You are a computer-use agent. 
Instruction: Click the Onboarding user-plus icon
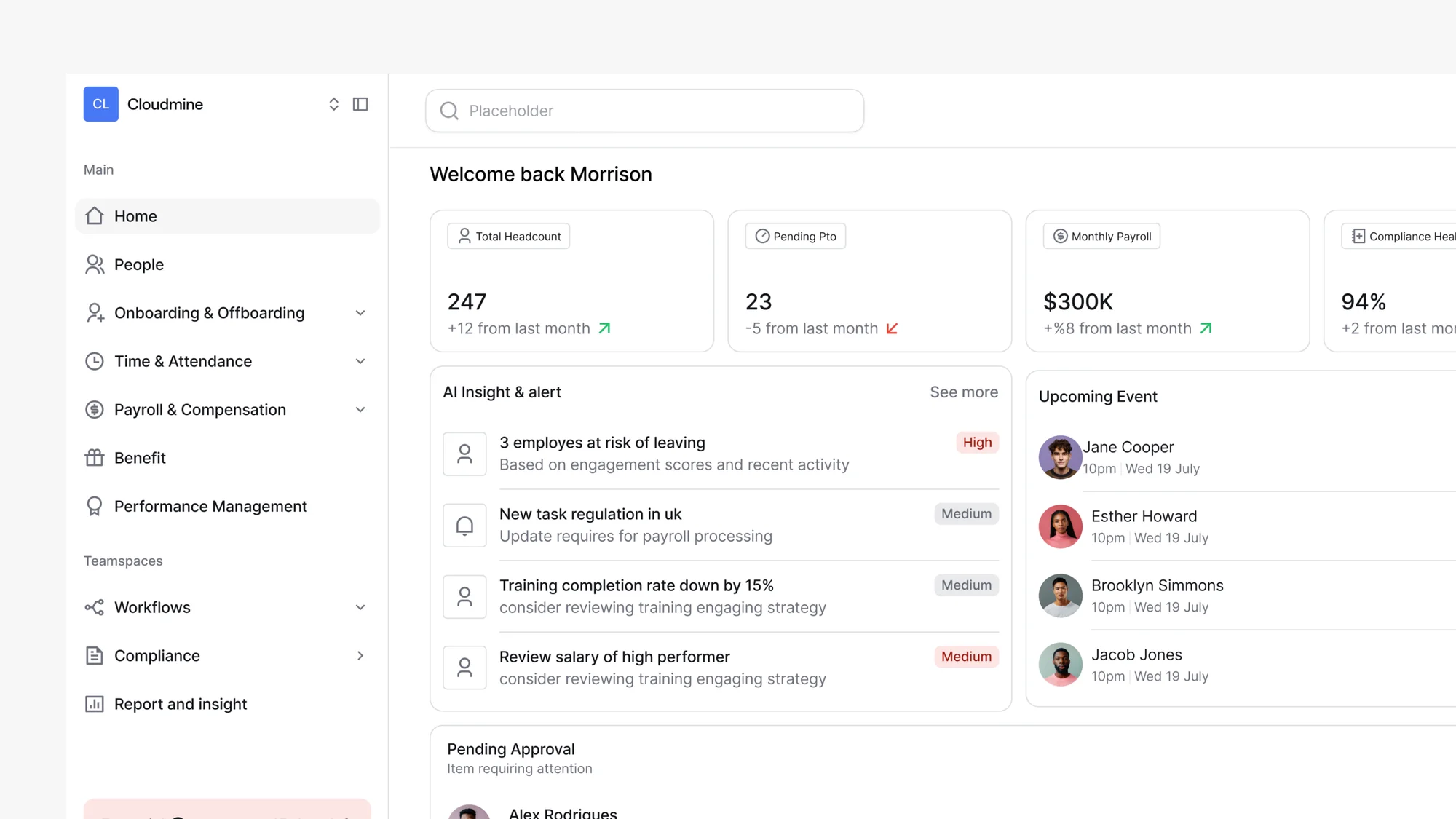point(95,313)
